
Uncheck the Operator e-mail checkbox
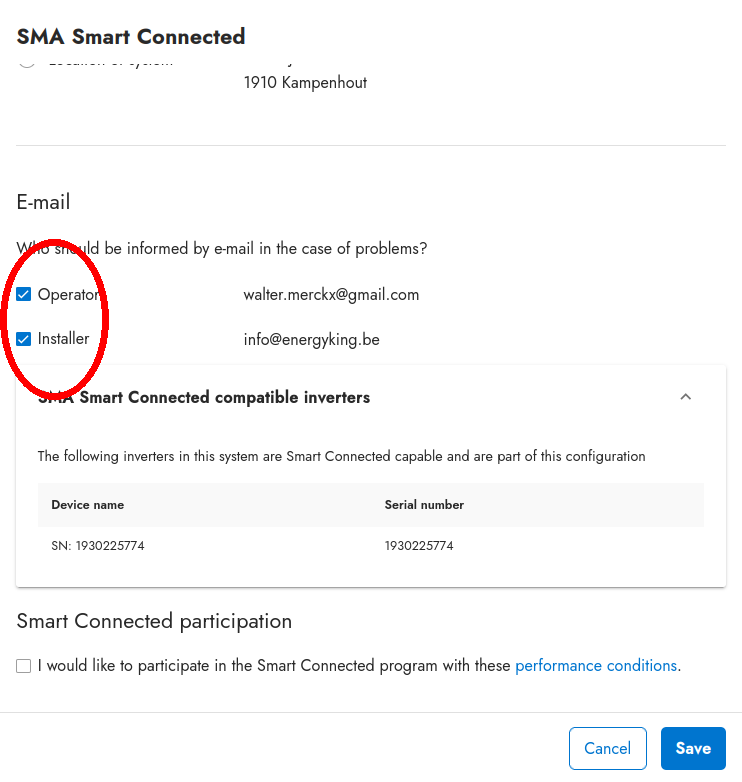24,295
